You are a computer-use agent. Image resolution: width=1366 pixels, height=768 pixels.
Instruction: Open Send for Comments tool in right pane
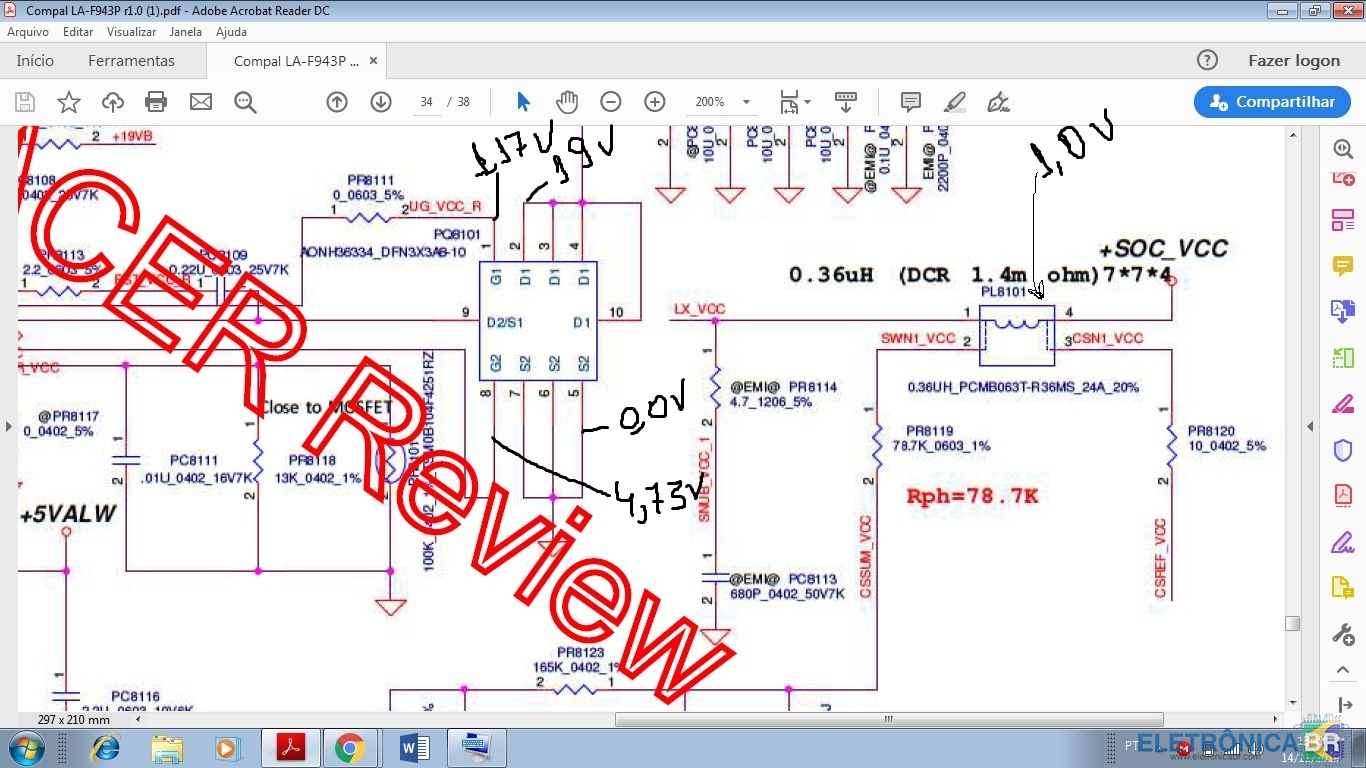pos(1343,588)
